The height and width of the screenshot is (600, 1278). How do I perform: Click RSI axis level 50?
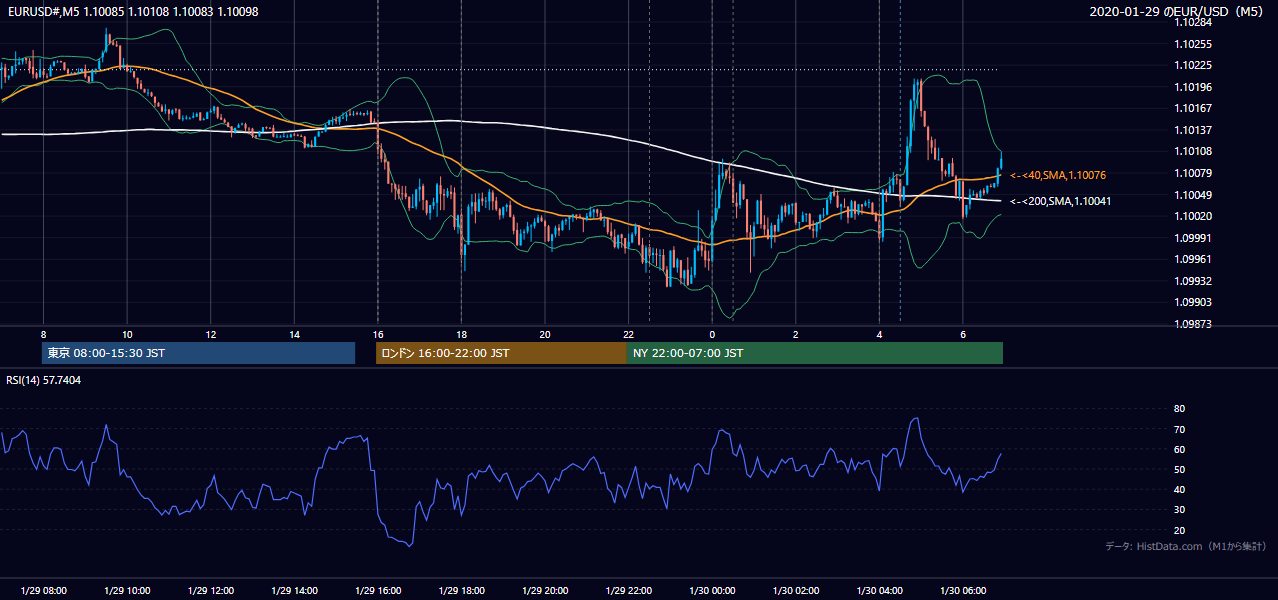tap(1180, 469)
